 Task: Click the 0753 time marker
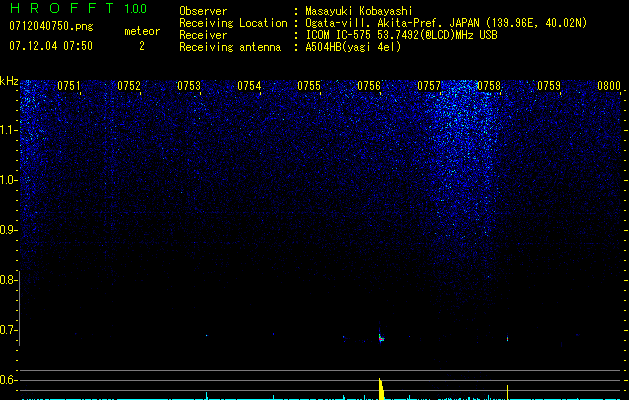[189, 86]
